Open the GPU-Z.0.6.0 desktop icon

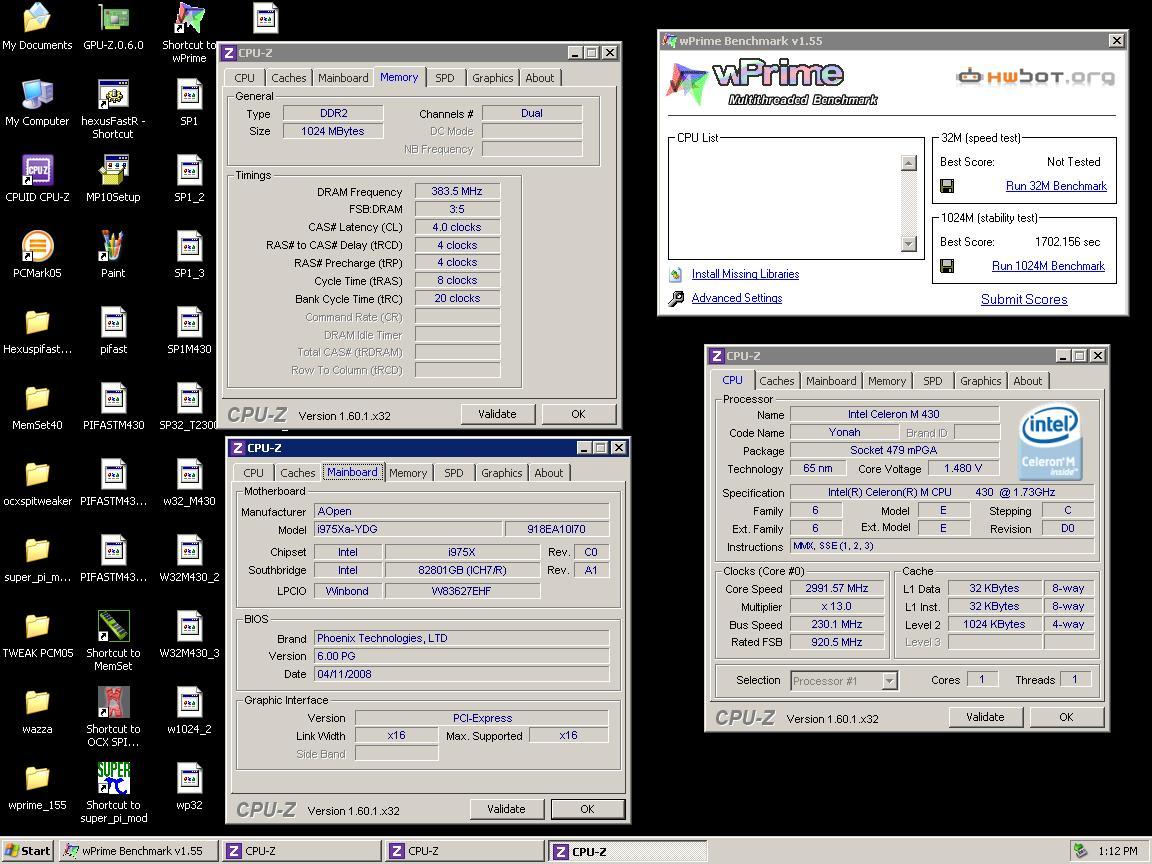coord(113,26)
